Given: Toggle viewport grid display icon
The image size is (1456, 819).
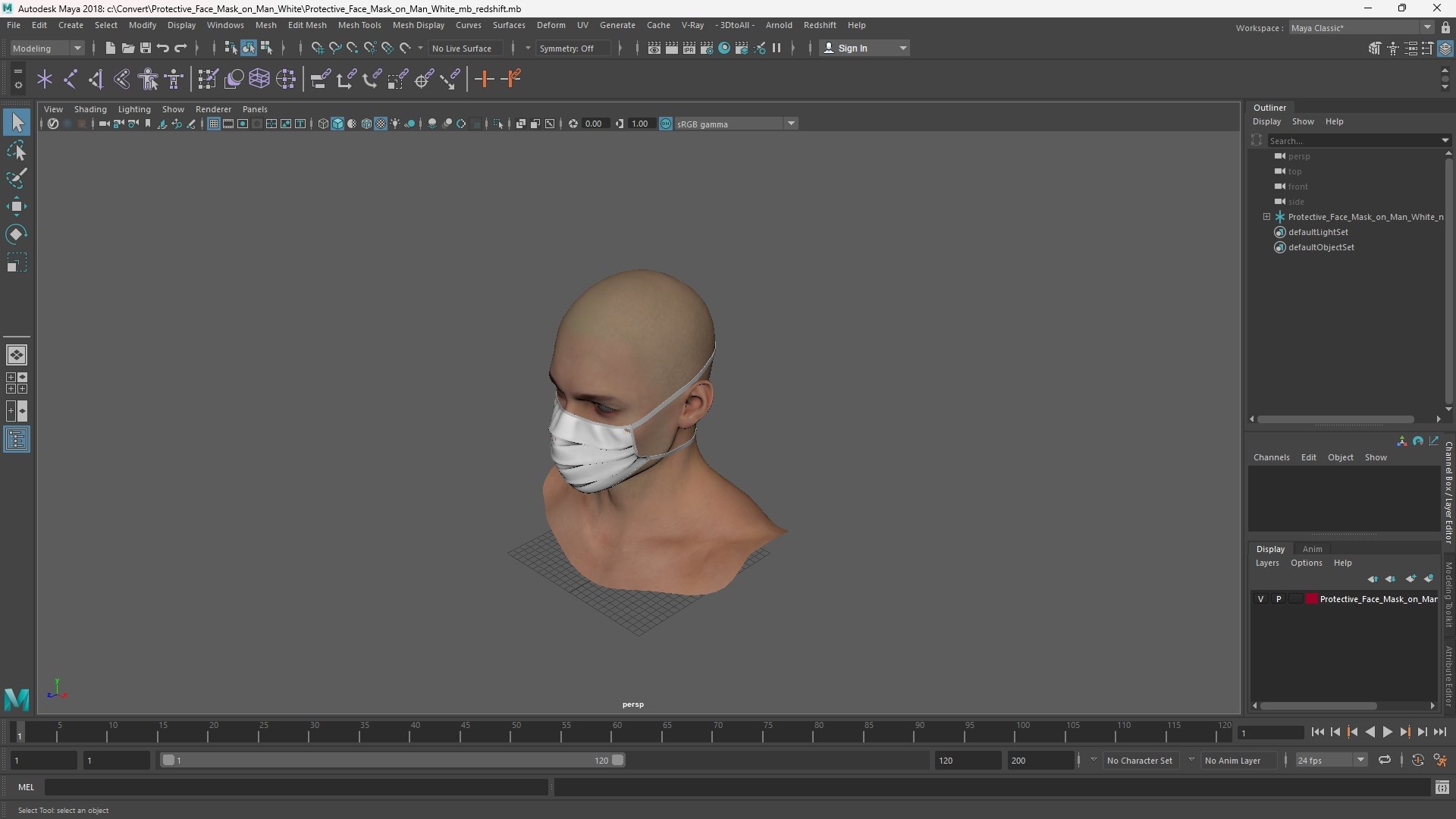Looking at the screenshot, I should (214, 124).
